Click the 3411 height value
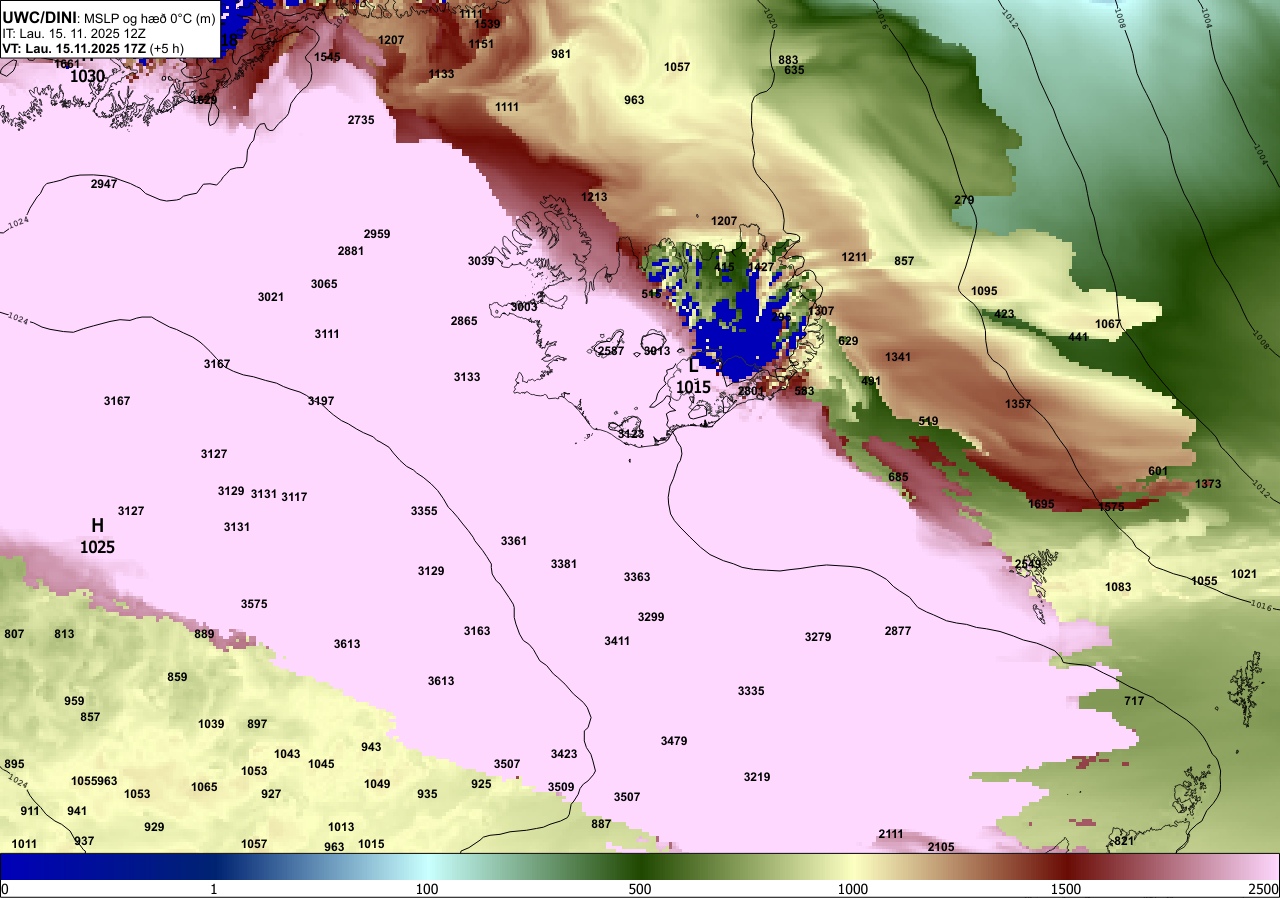Viewport: 1280px width, 898px height. click(x=617, y=641)
